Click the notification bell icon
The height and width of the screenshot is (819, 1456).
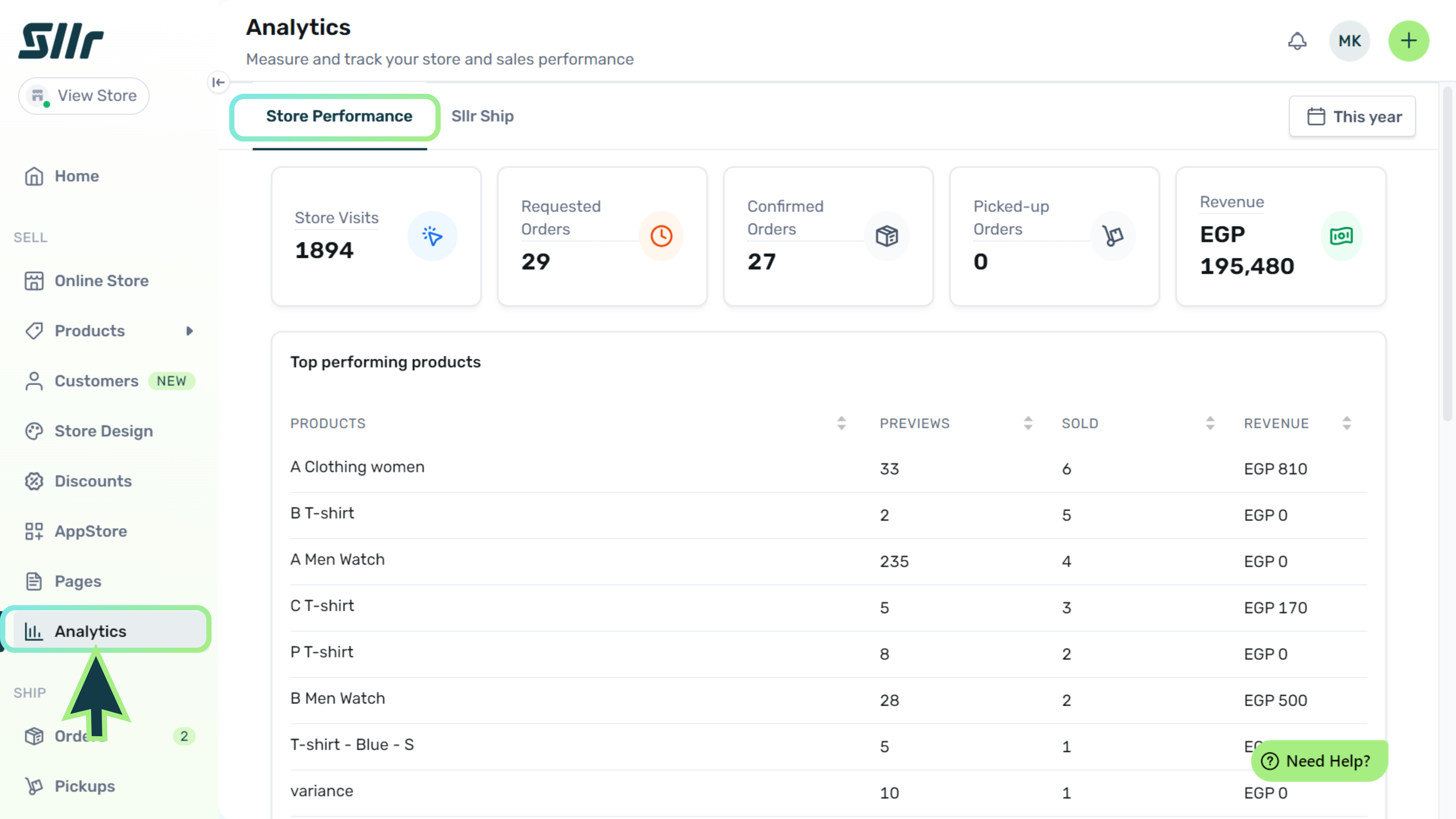[1297, 41]
